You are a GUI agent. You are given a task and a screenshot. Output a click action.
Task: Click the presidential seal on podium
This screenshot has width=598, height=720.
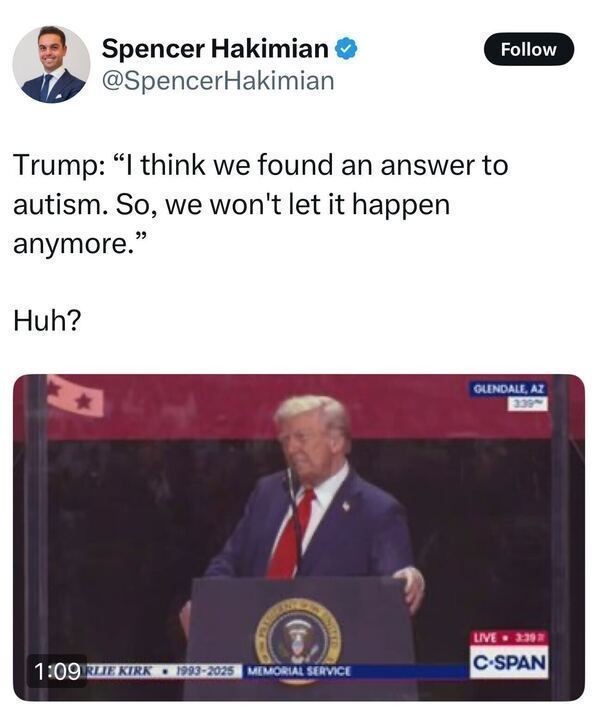pos(299,633)
